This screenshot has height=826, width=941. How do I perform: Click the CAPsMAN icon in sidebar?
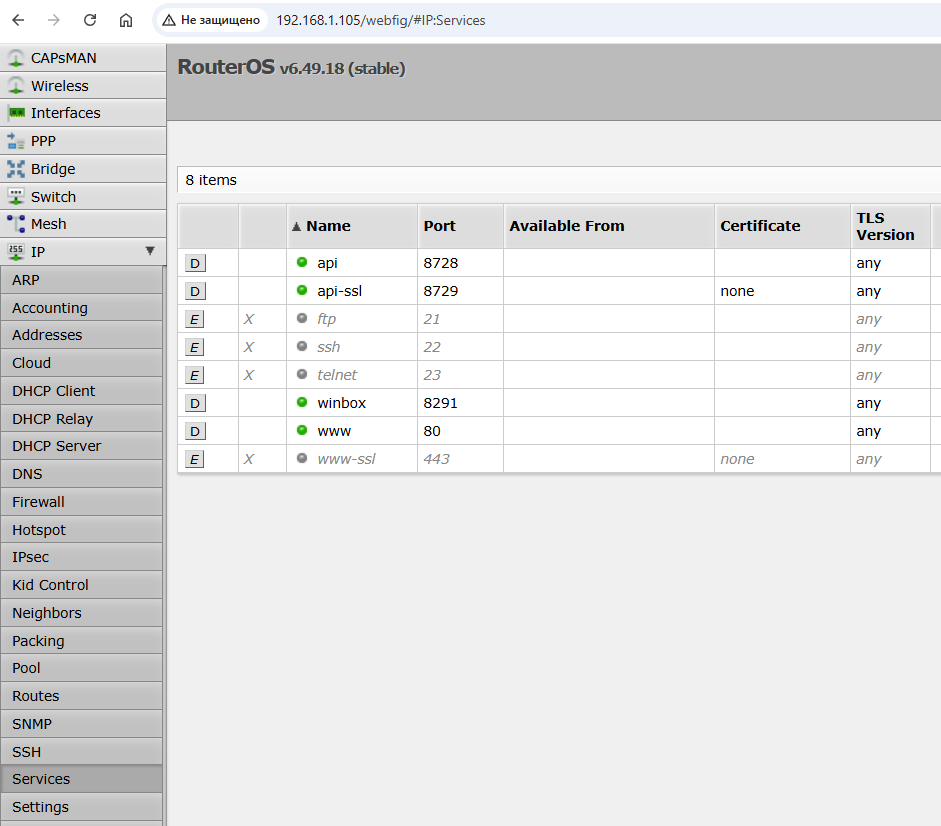point(16,58)
